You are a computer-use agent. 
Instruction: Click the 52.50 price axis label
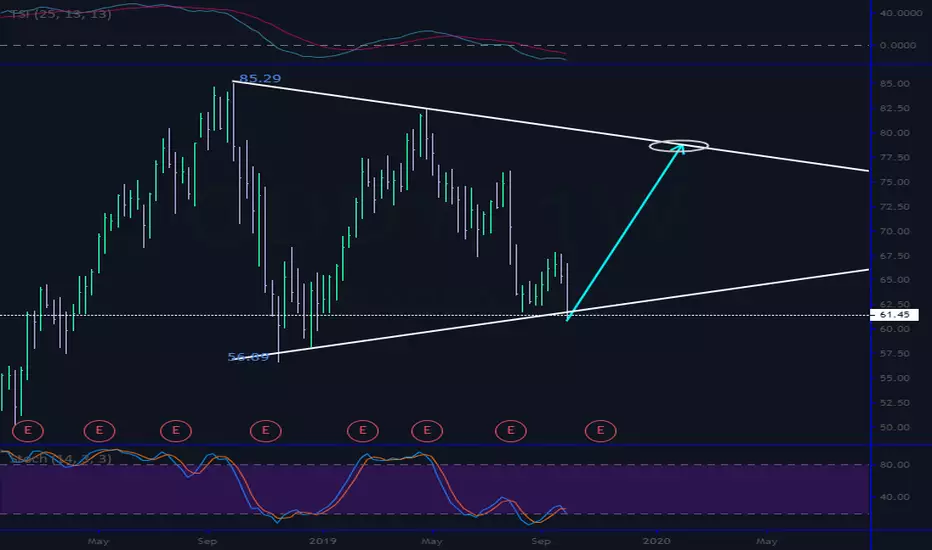point(895,403)
